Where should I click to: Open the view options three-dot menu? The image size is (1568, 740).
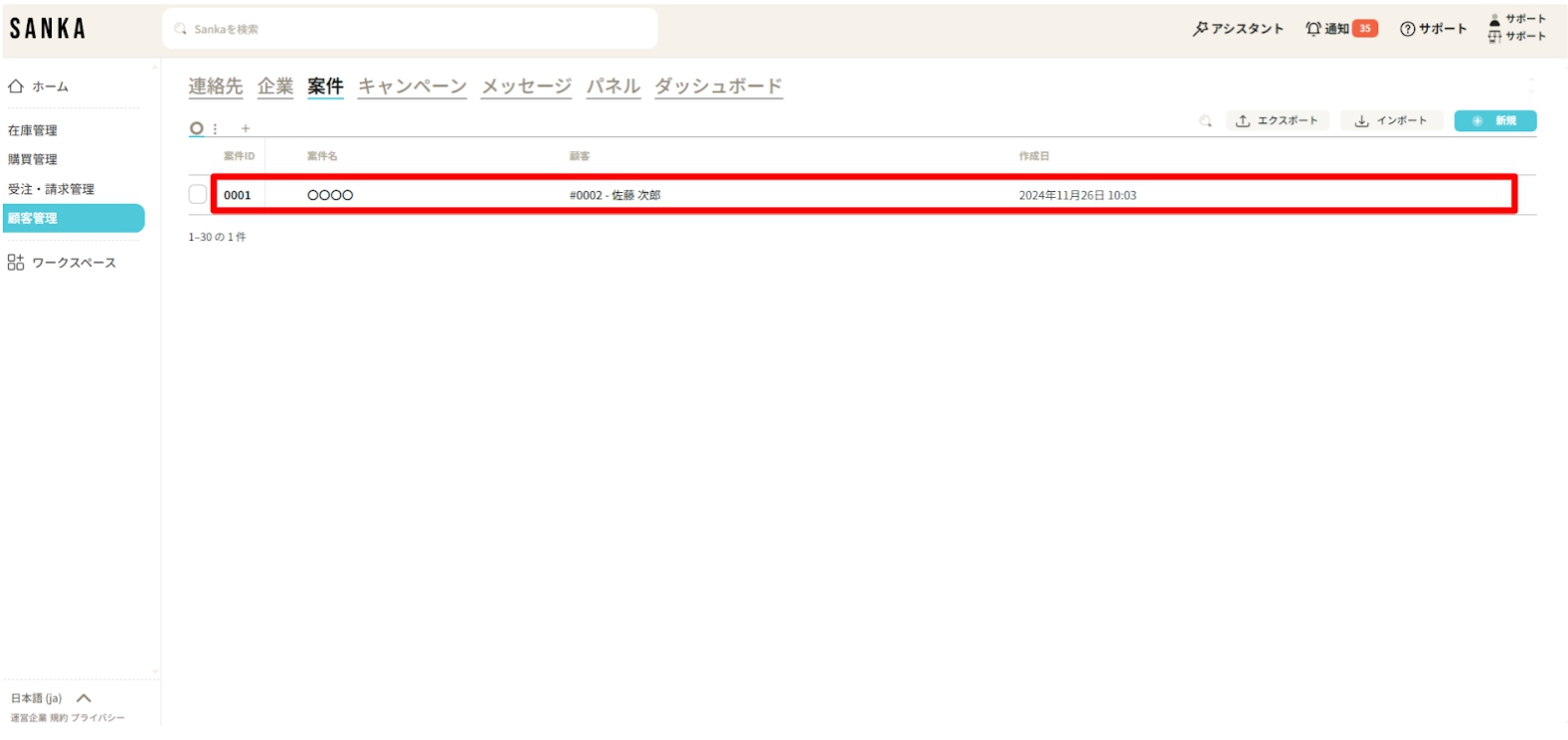(x=215, y=129)
